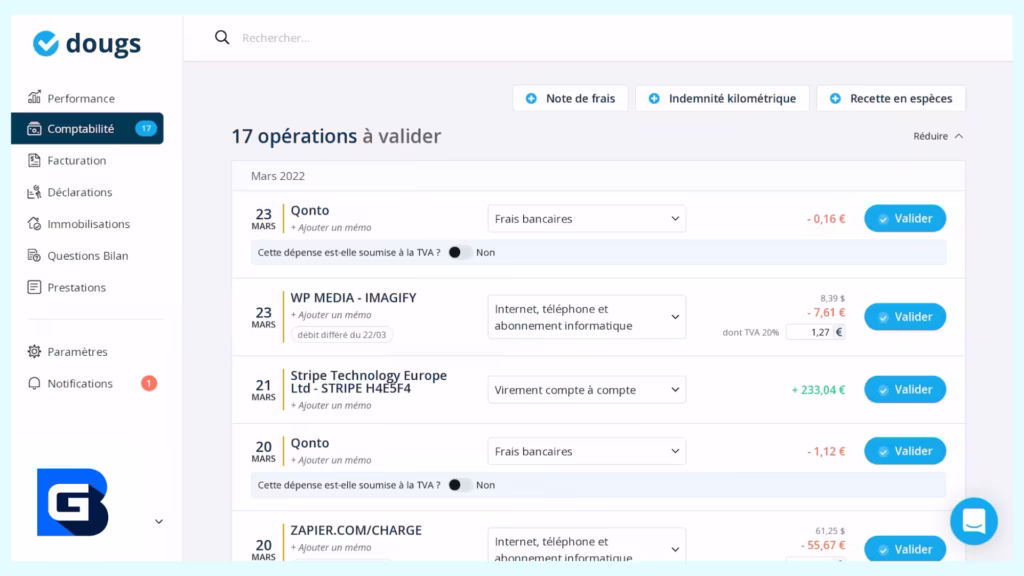Click the Performance chart icon in sidebar

pos(34,98)
